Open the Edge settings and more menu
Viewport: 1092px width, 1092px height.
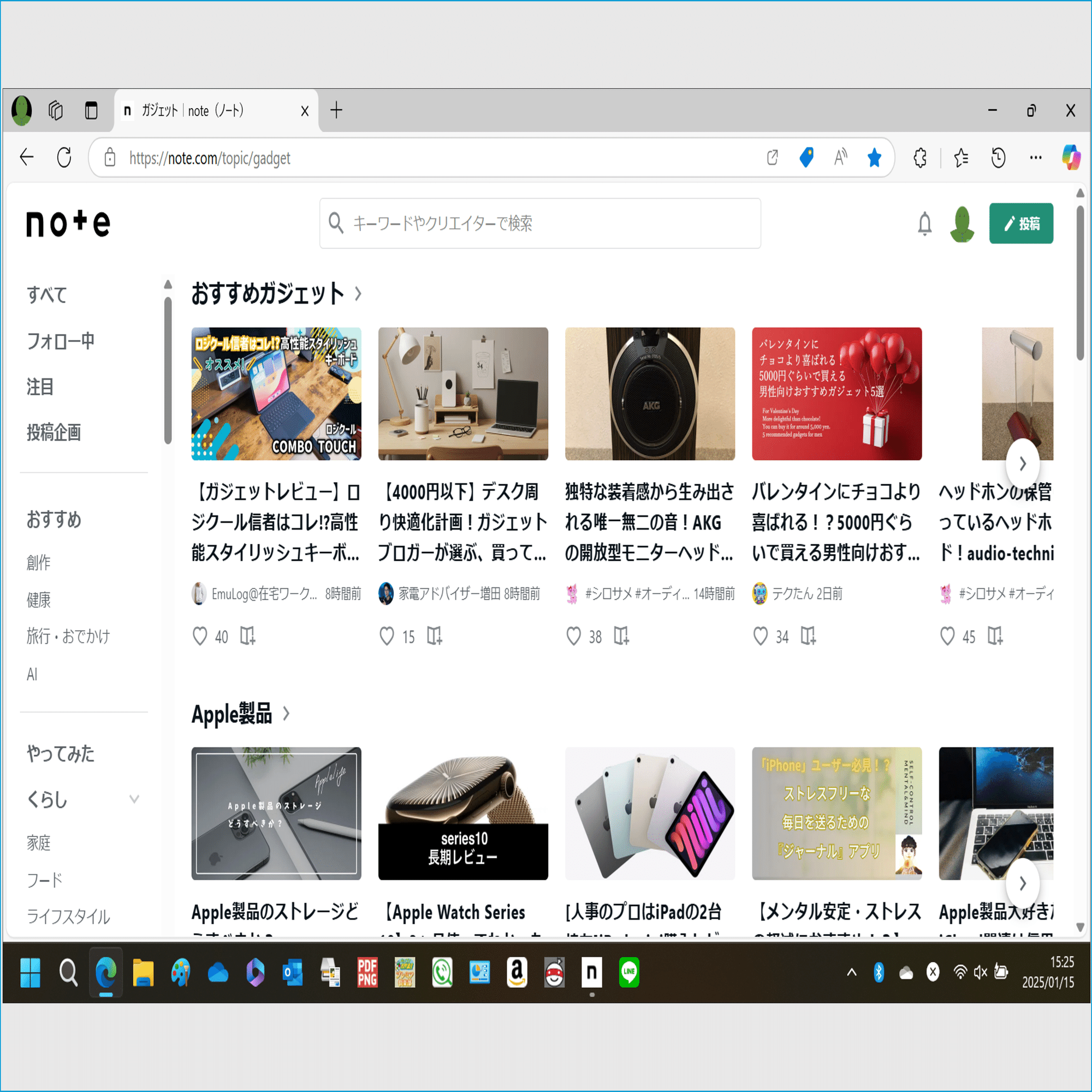click(1035, 158)
